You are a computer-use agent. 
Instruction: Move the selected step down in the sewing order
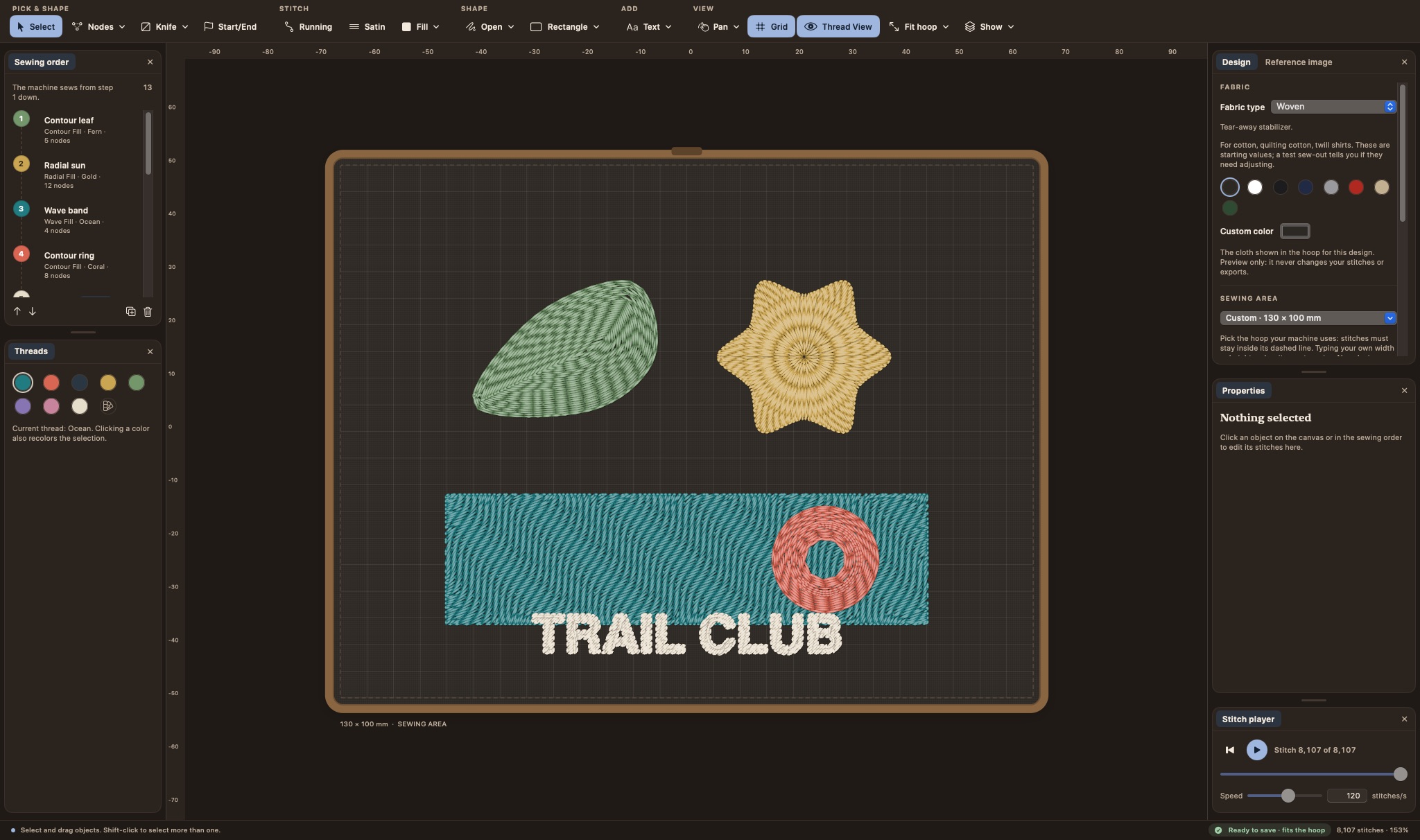(x=33, y=311)
